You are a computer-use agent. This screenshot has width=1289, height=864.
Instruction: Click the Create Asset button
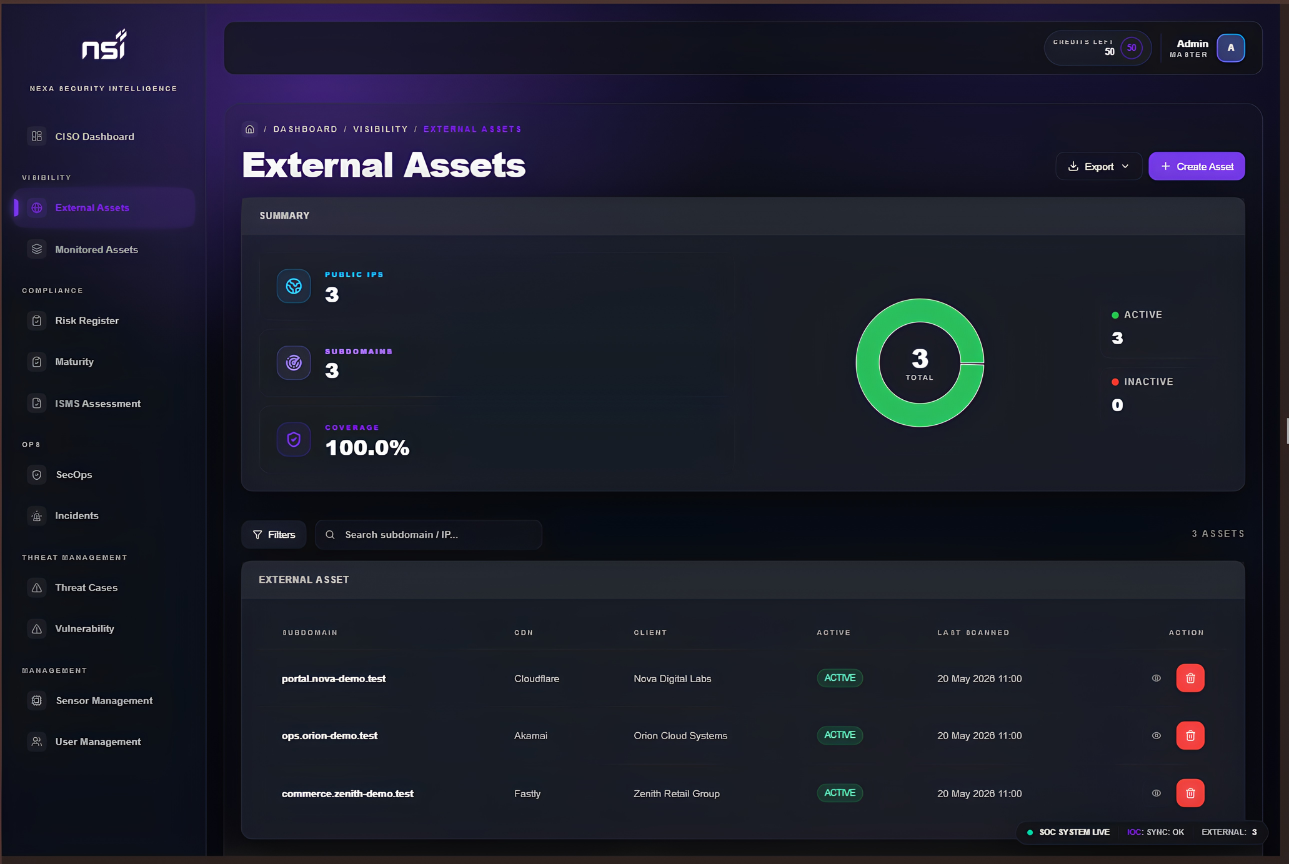1197,166
